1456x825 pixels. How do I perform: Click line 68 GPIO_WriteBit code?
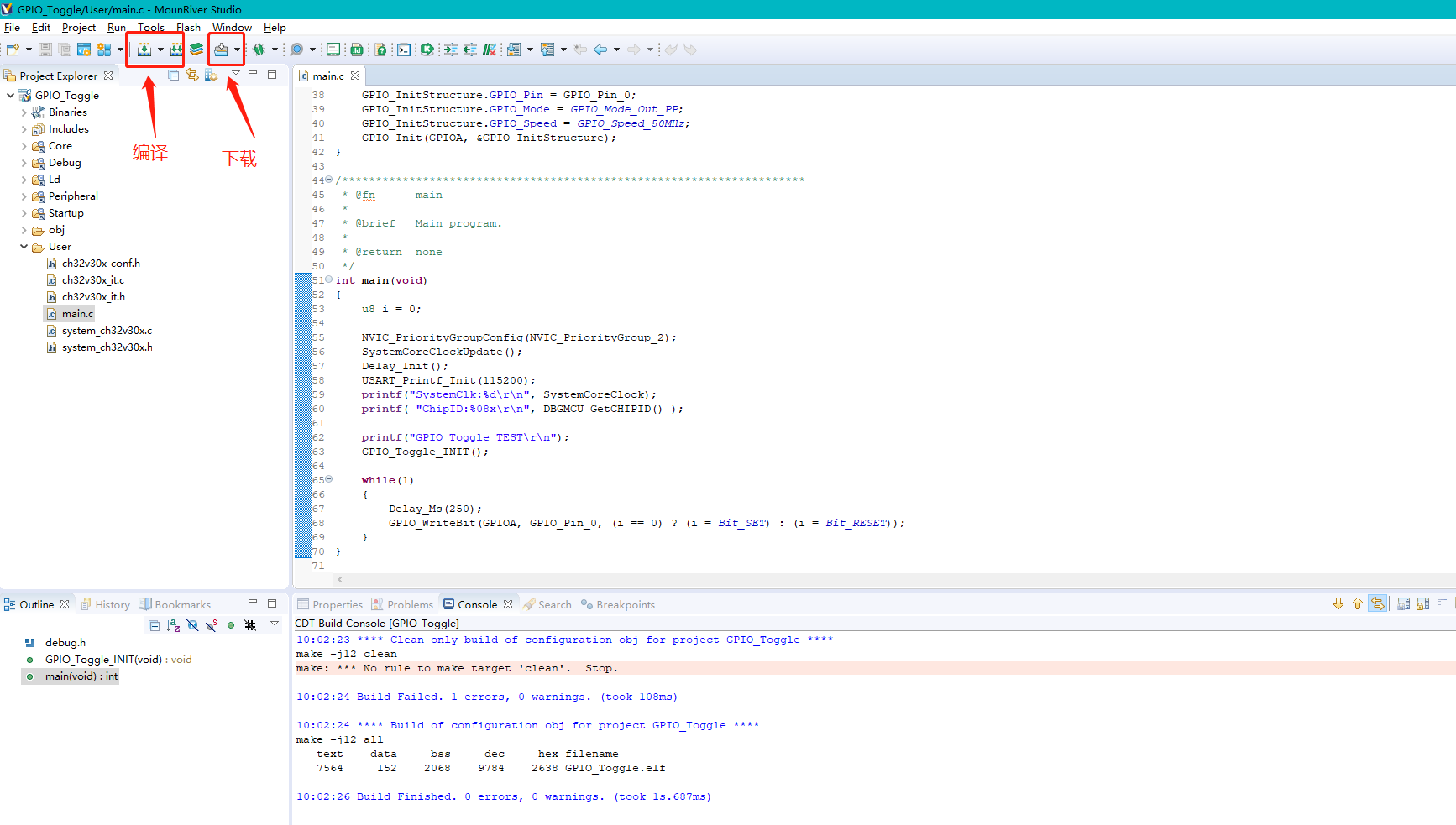coord(647,523)
